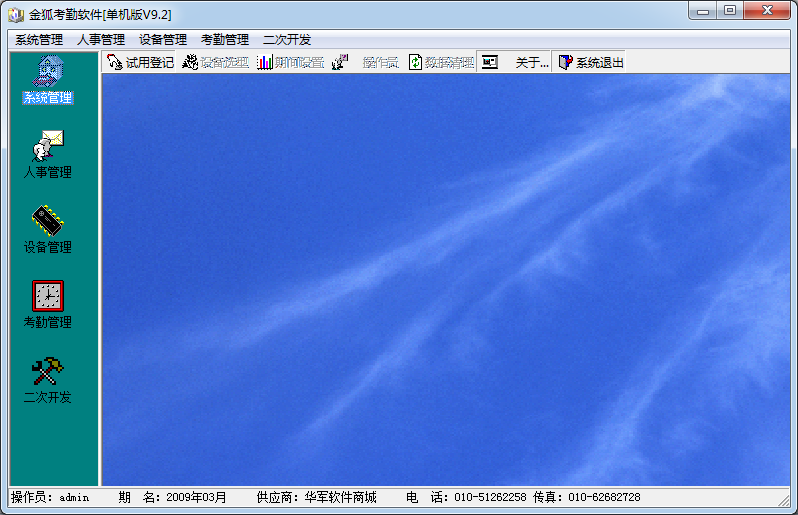Minimize the 金狐考勤软件 window
The height and width of the screenshot is (515, 798).
click(703, 11)
